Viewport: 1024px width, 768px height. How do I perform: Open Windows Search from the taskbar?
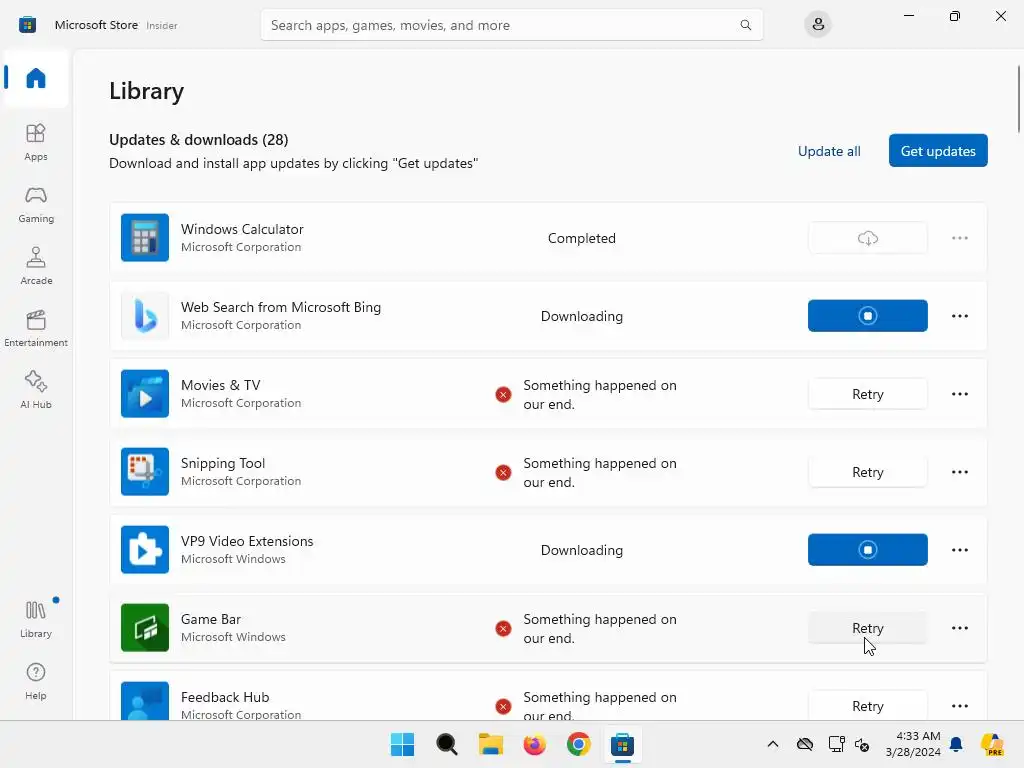(447, 744)
